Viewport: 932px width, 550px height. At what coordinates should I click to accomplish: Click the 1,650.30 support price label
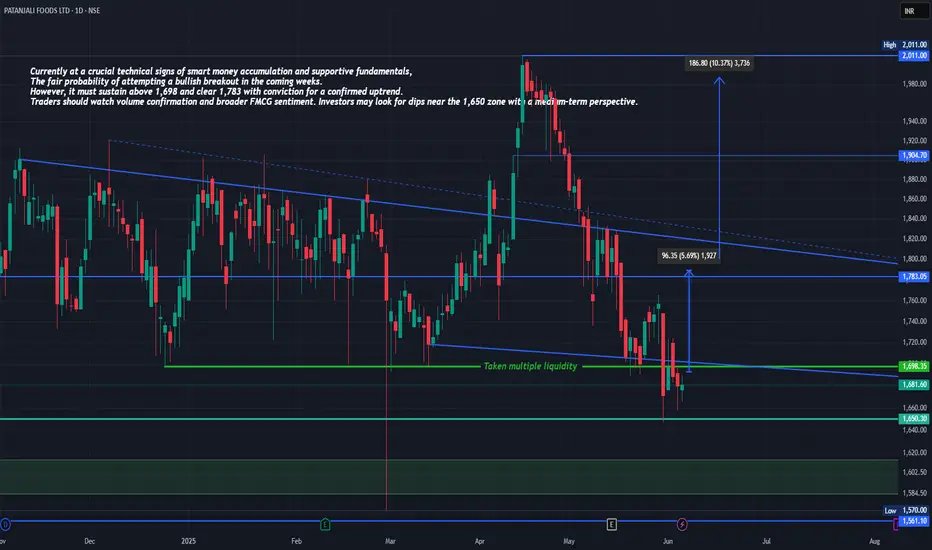[914, 419]
